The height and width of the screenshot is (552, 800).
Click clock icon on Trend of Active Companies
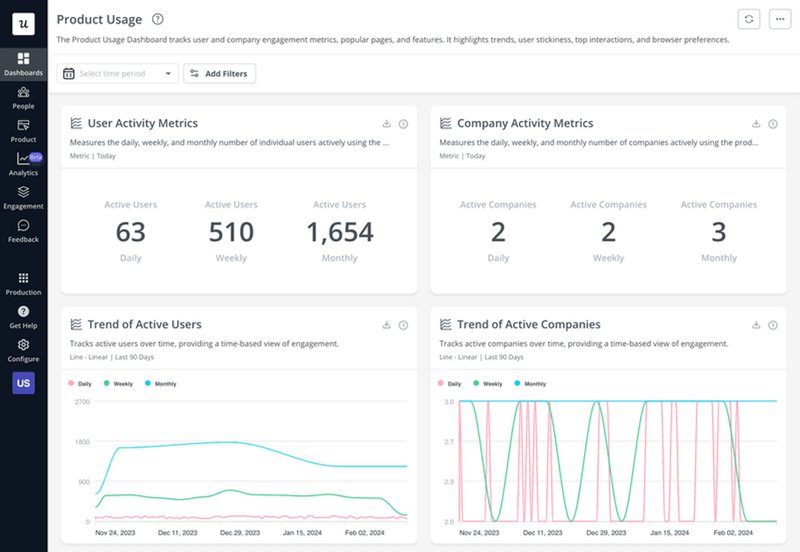tap(772, 325)
